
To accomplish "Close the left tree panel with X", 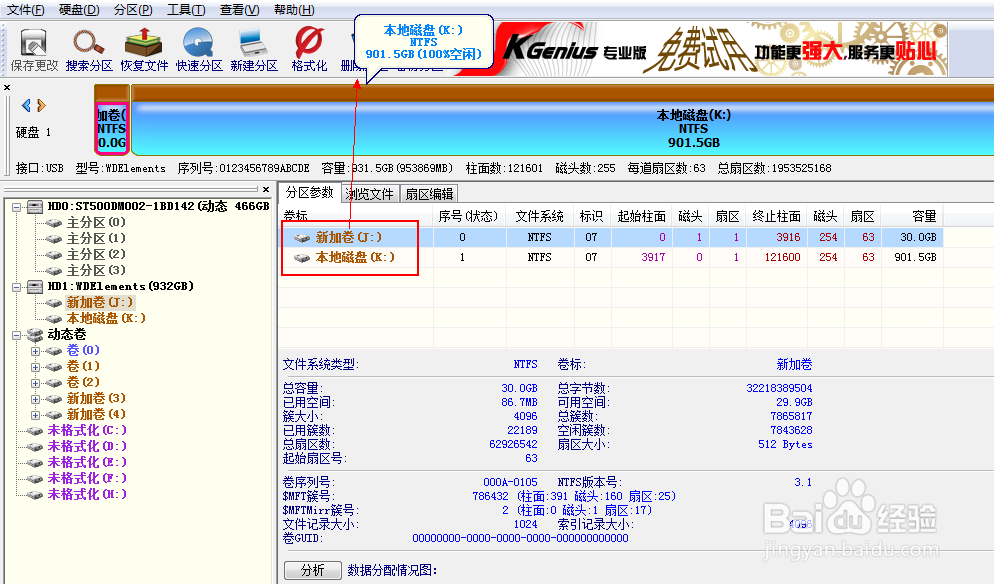I will [x=266, y=189].
